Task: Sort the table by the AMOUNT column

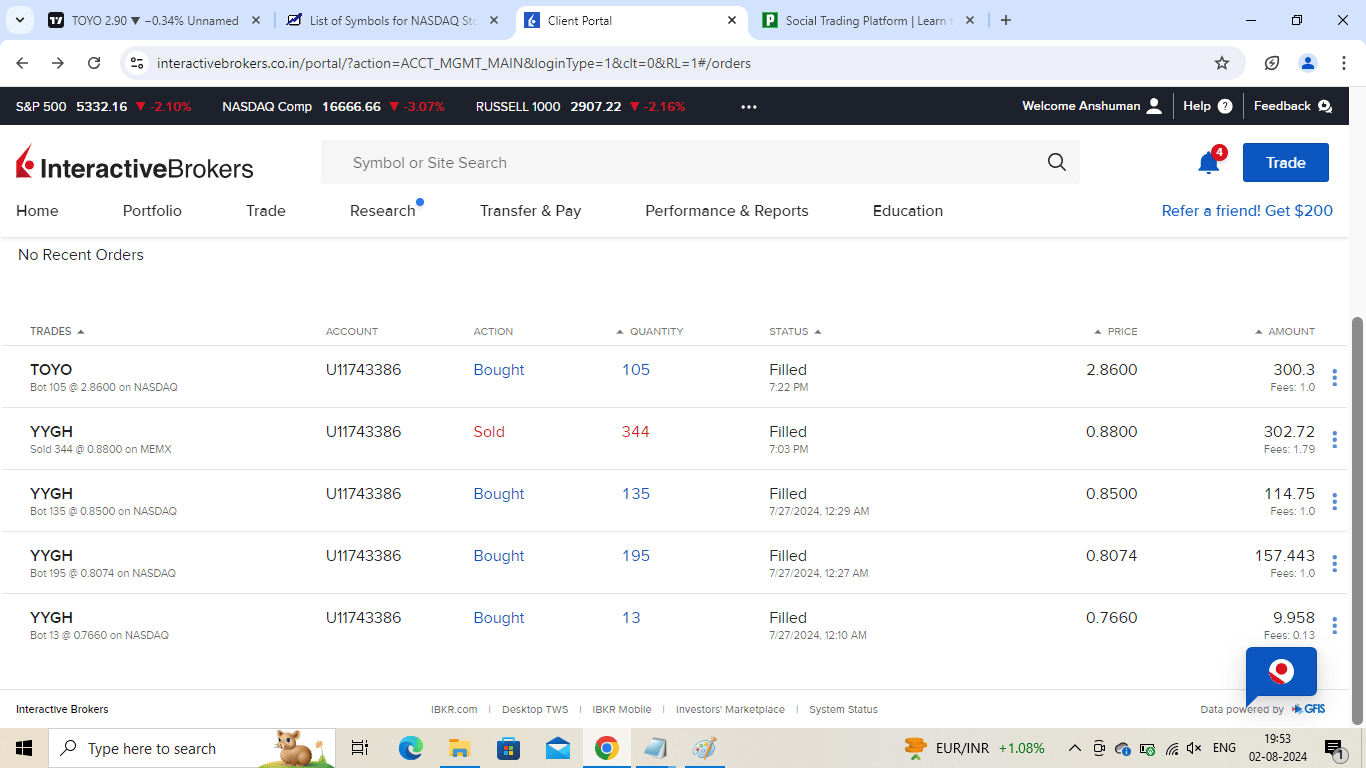Action: tap(1285, 332)
